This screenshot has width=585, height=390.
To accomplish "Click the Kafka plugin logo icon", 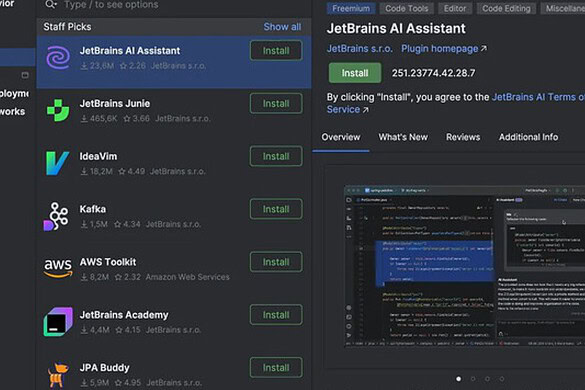I will click(56, 216).
